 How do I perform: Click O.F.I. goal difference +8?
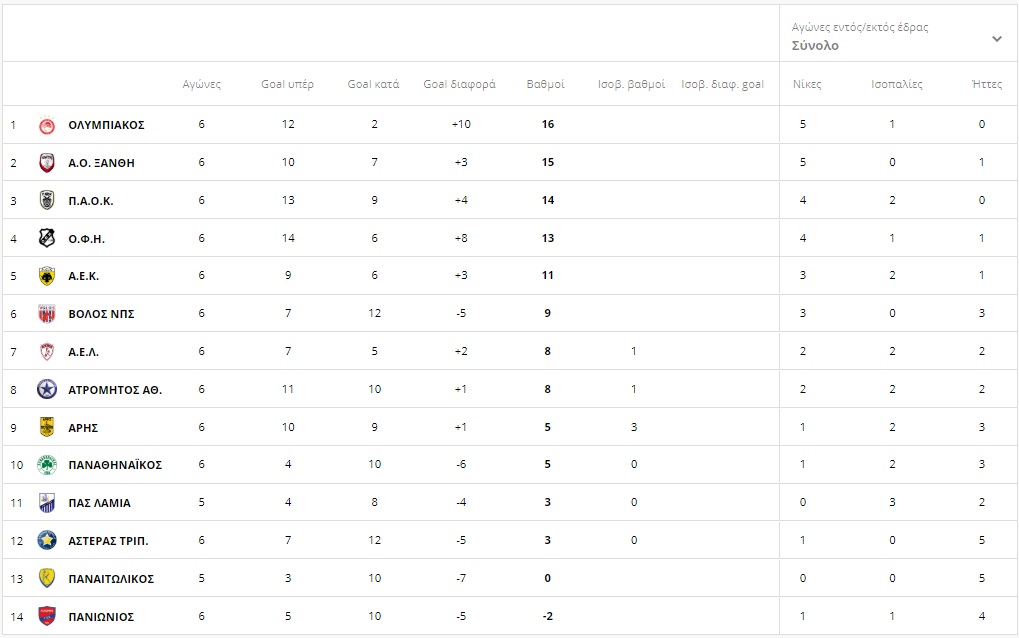click(x=461, y=238)
